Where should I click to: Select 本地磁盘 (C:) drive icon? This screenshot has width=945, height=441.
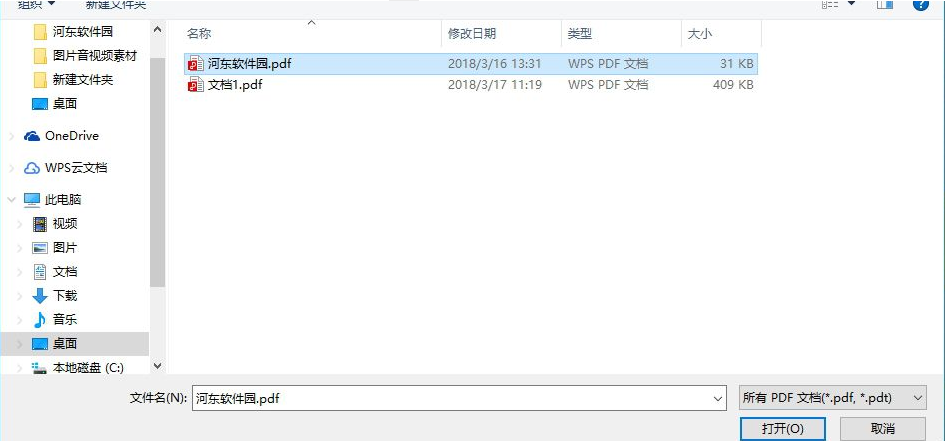click(40, 368)
